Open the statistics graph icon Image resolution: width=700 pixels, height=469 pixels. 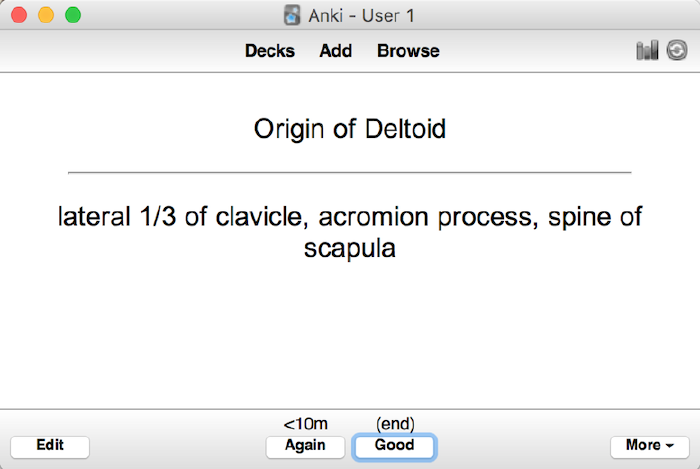646,51
